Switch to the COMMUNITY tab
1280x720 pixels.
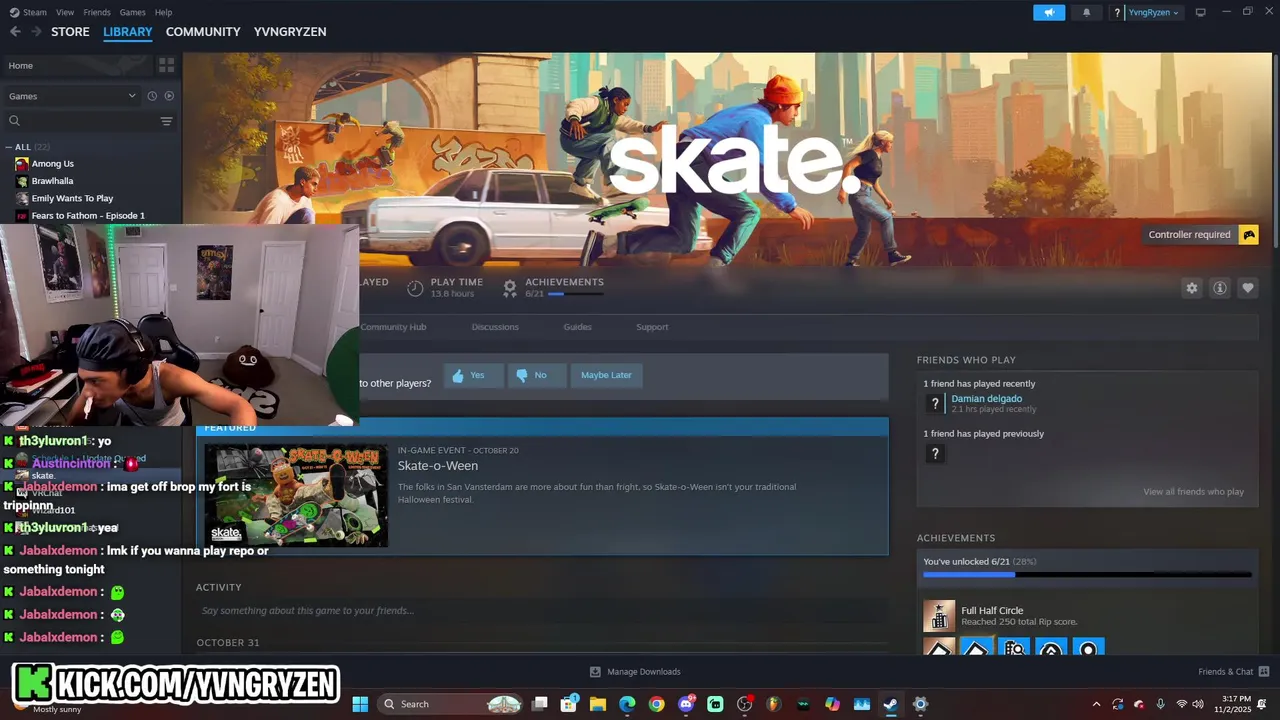(203, 32)
